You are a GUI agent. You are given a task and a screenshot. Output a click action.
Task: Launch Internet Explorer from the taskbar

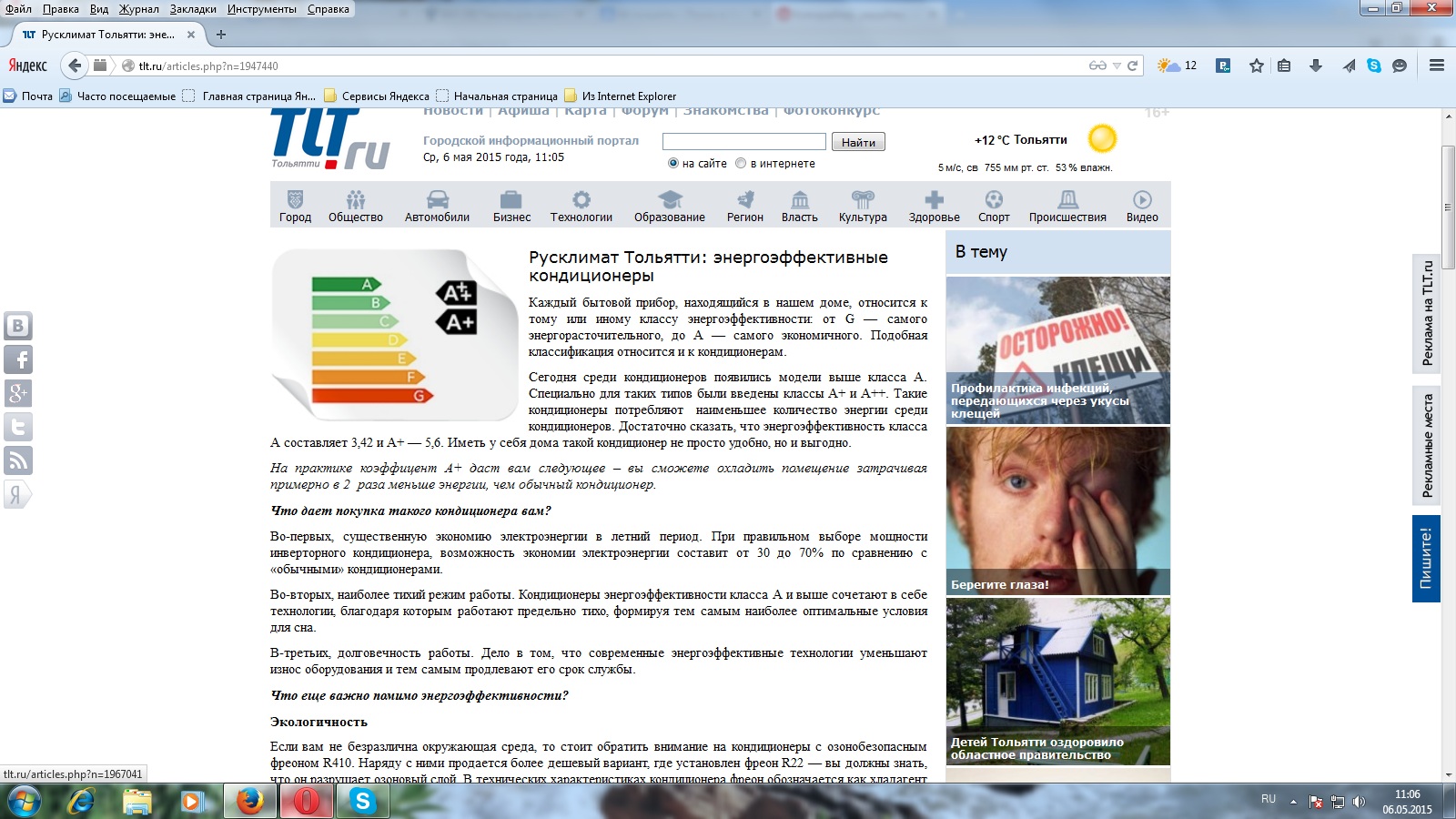[x=81, y=802]
